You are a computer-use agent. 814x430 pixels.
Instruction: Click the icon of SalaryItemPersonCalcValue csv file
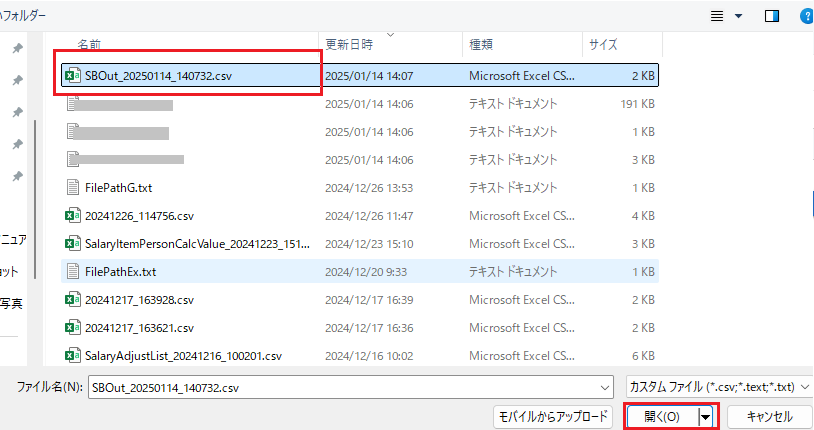pyautogui.click(x=72, y=243)
